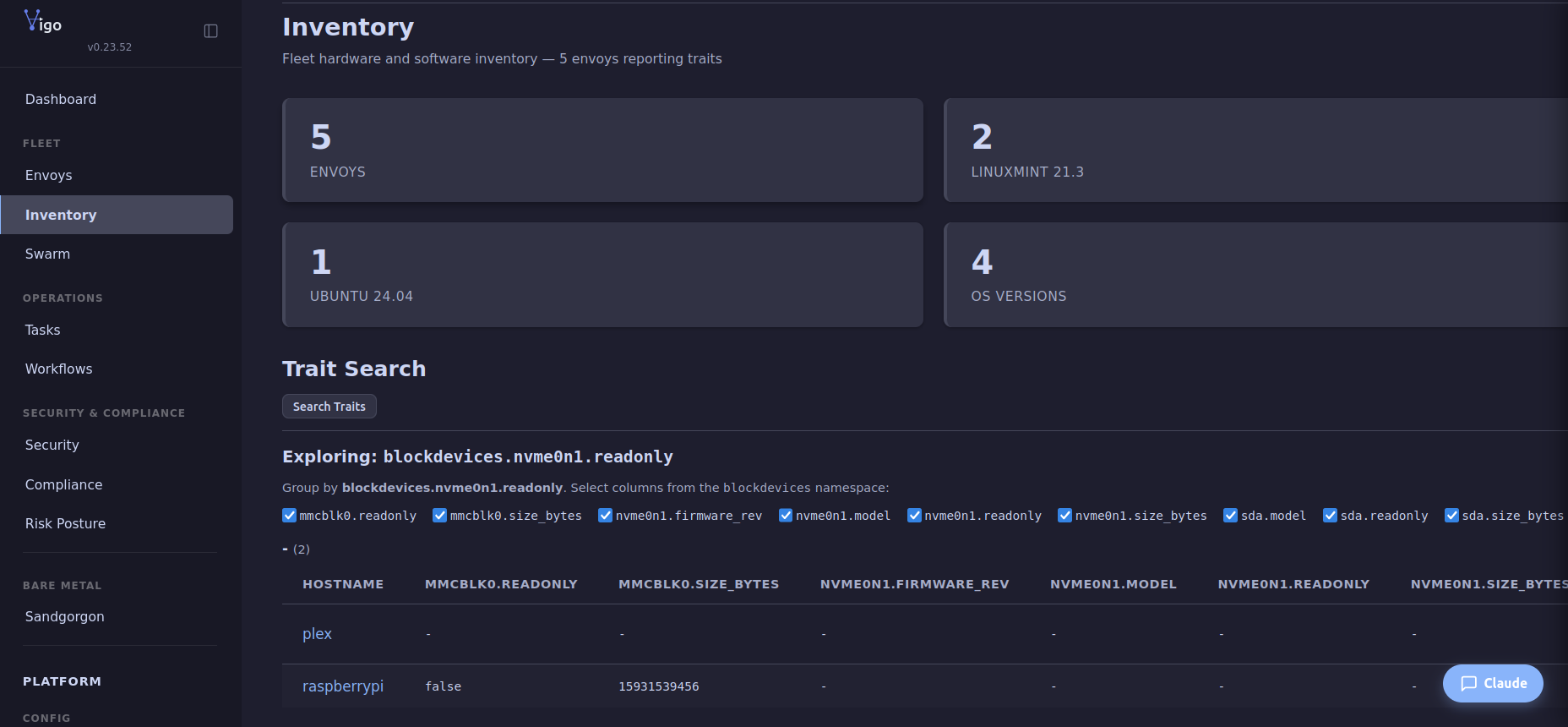Click the "Exploring: blockdevices.nvme0n1.readonly" heading
Viewport: 1568px width, 727px height.
click(x=477, y=456)
